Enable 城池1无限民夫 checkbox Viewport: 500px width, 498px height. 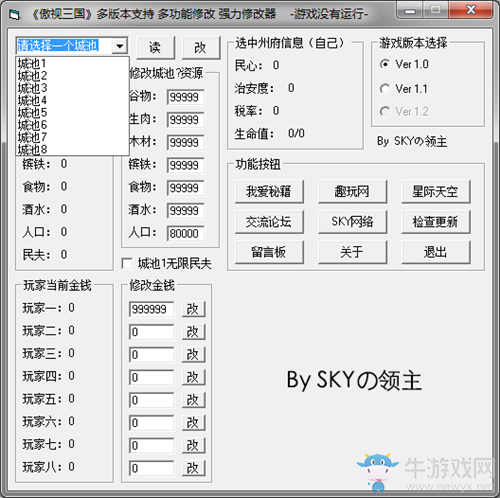pyautogui.click(x=127, y=263)
